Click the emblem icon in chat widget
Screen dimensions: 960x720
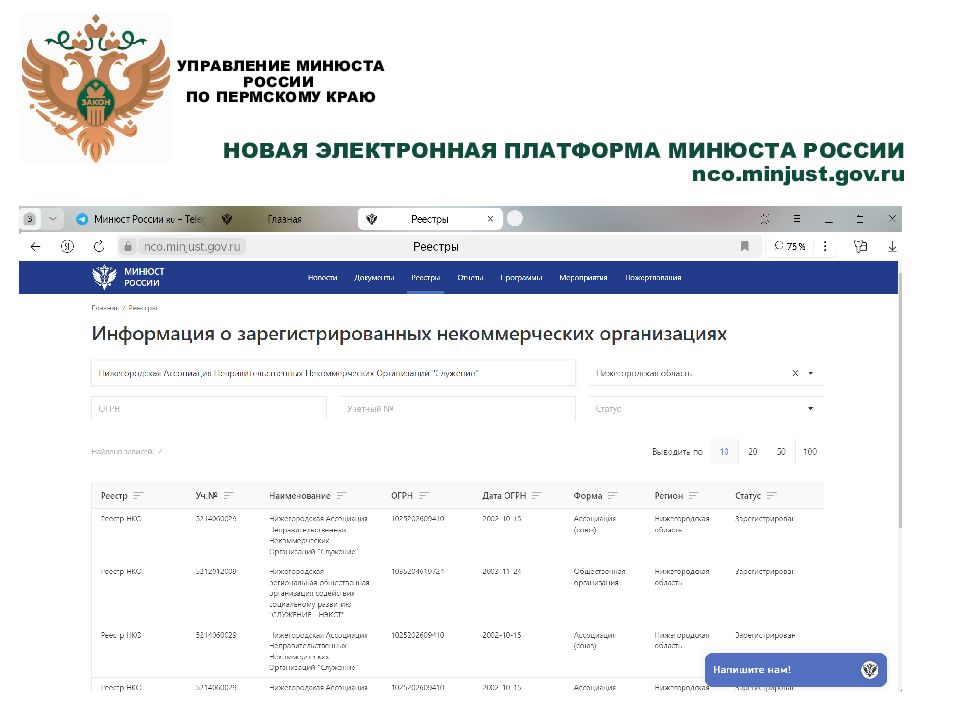(869, 670)
